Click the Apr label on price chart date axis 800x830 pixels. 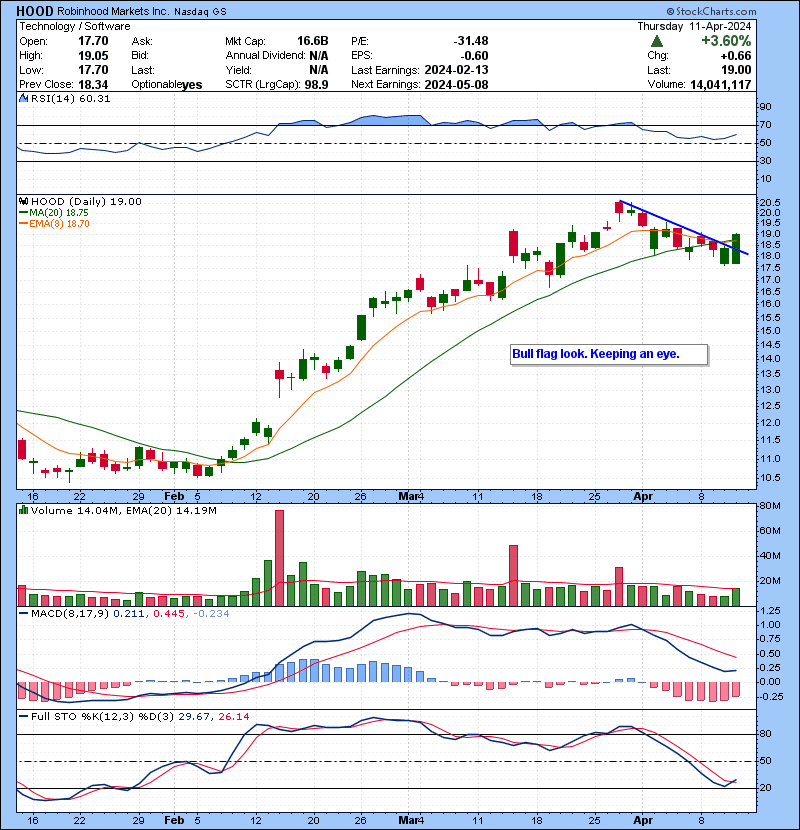point(643,497)
